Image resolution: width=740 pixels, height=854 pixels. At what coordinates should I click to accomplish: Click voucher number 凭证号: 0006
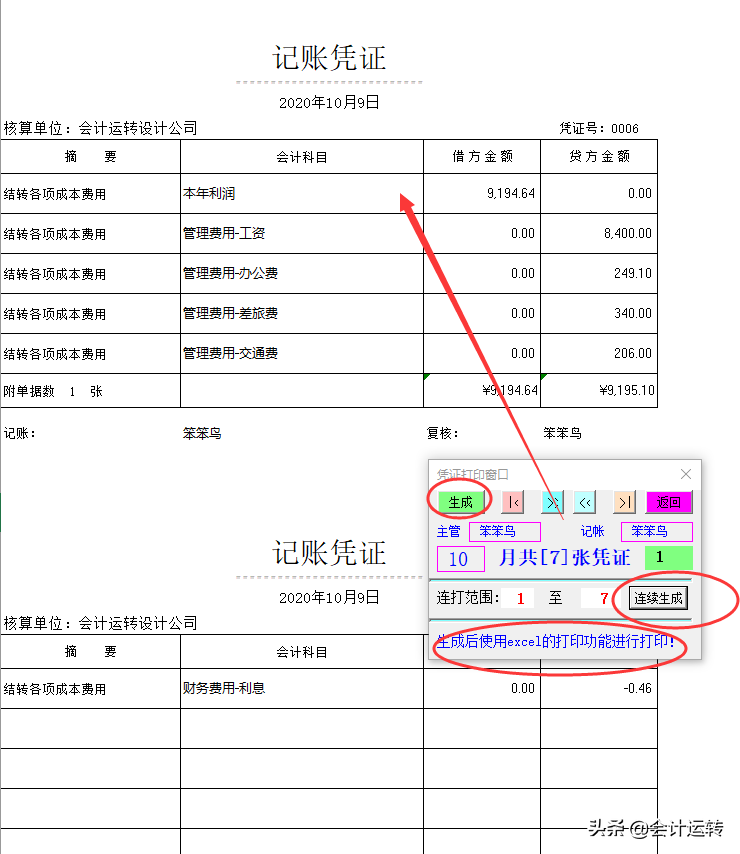click(x=599, y=129)
